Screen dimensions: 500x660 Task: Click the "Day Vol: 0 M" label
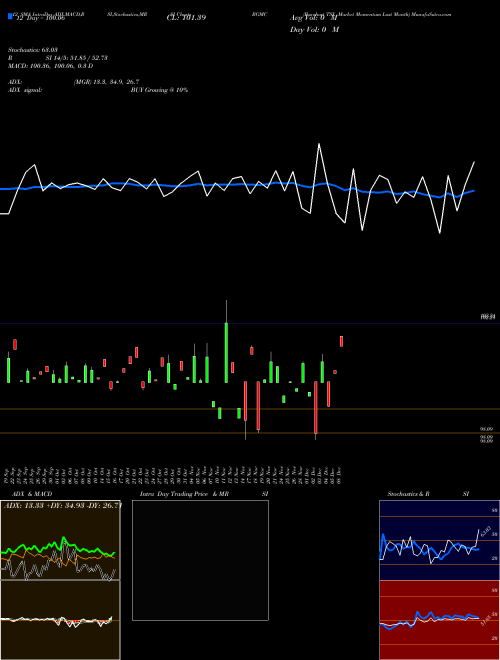point(314,29)
